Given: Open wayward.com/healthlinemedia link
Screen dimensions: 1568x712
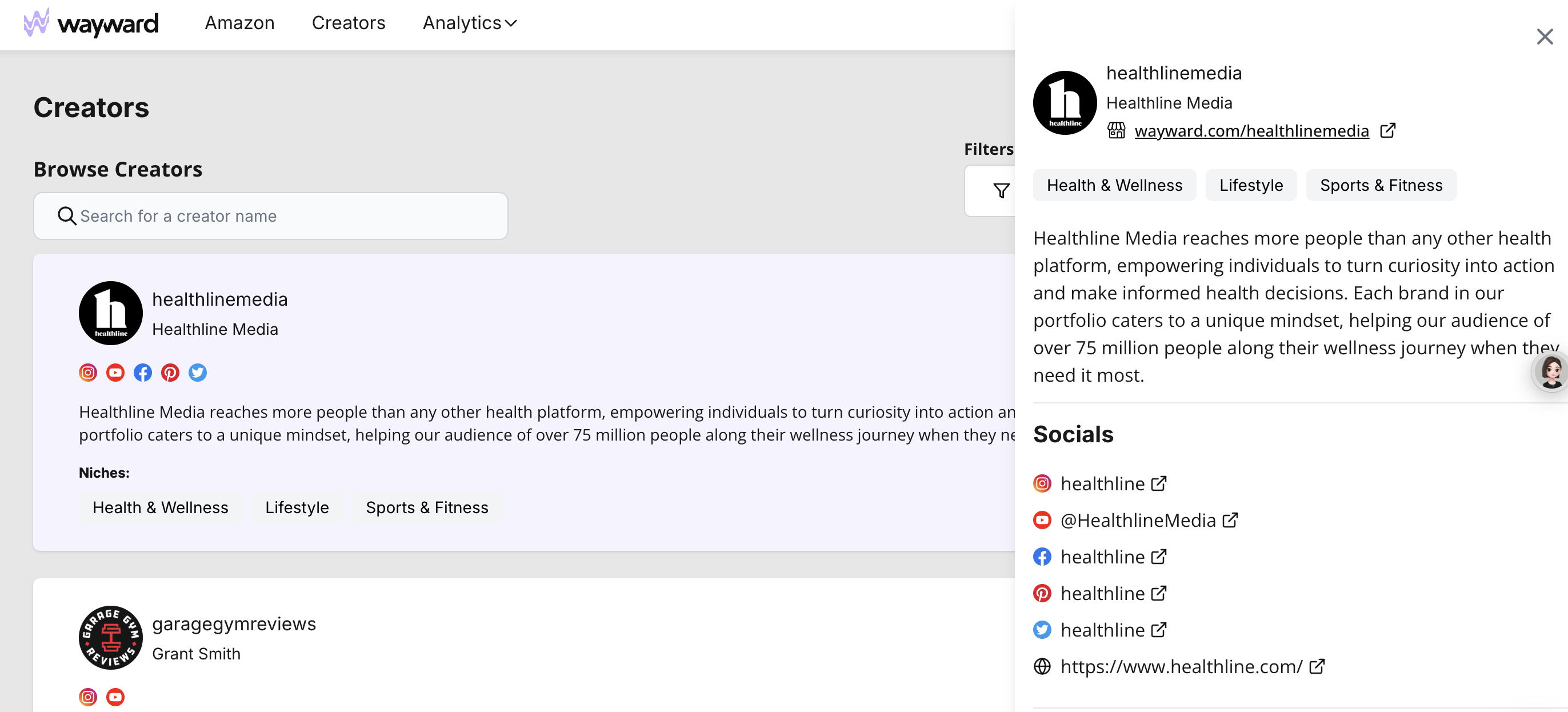Looking at the screenshot, I should coord(1251,131).
